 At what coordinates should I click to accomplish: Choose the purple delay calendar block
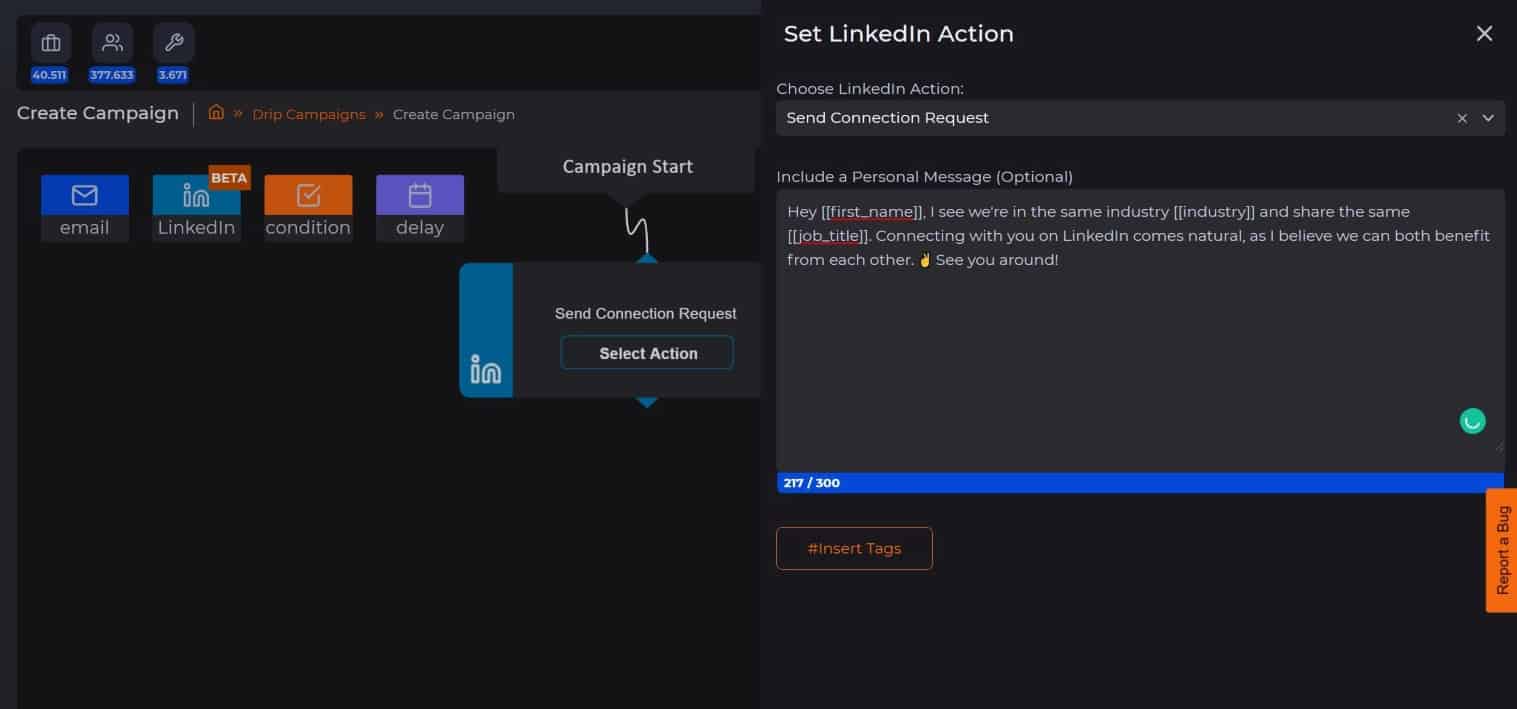pos(420,195)
